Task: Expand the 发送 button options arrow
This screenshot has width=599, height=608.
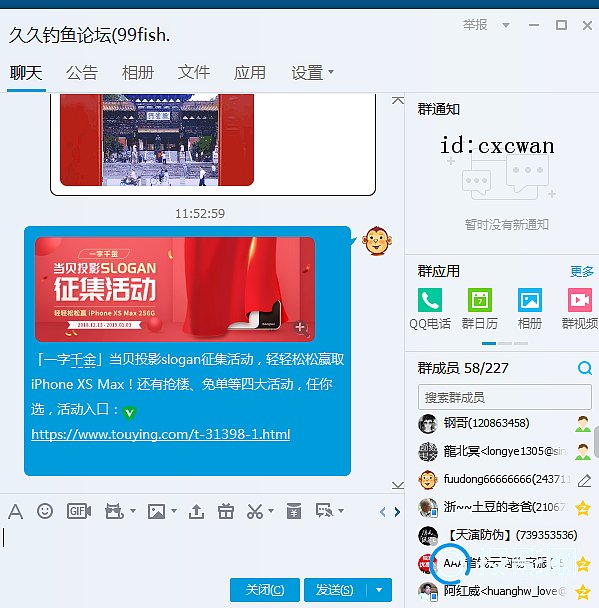Action: click(x=379, y=590)
